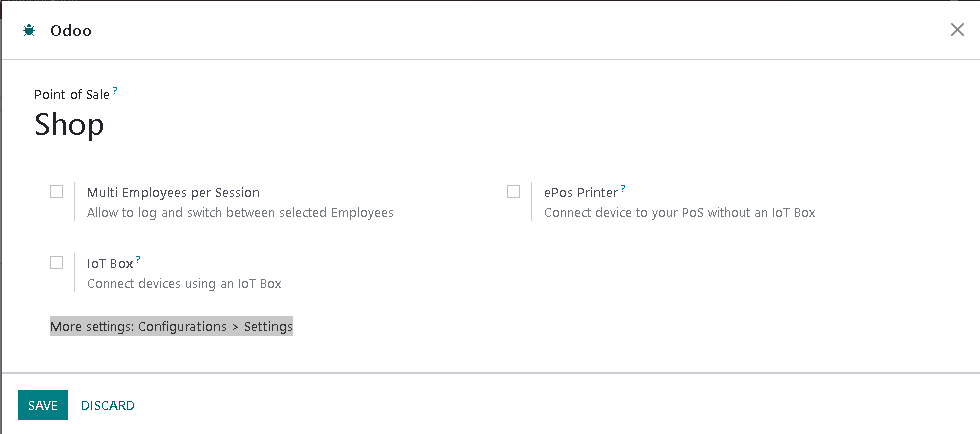980x434 pixels.
Task: Close the Odoo dialog with the X
Action: [x=957, y=29]
